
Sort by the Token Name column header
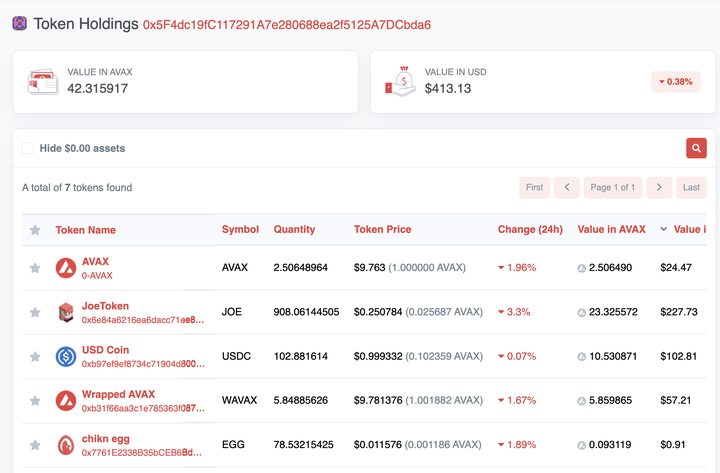coord(85,230)
